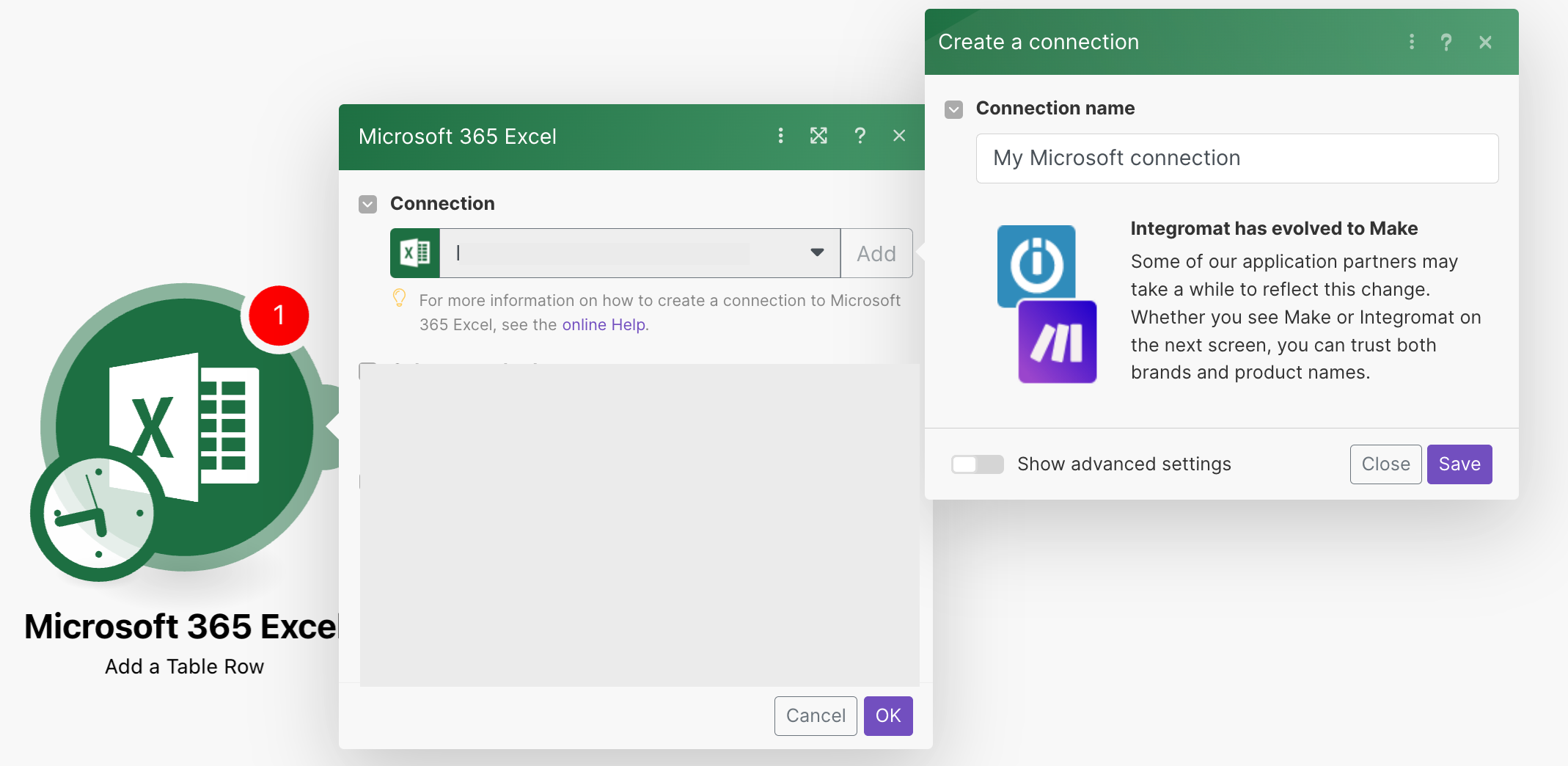Open the three-dot menu in Create a connection

(1411, 42)
